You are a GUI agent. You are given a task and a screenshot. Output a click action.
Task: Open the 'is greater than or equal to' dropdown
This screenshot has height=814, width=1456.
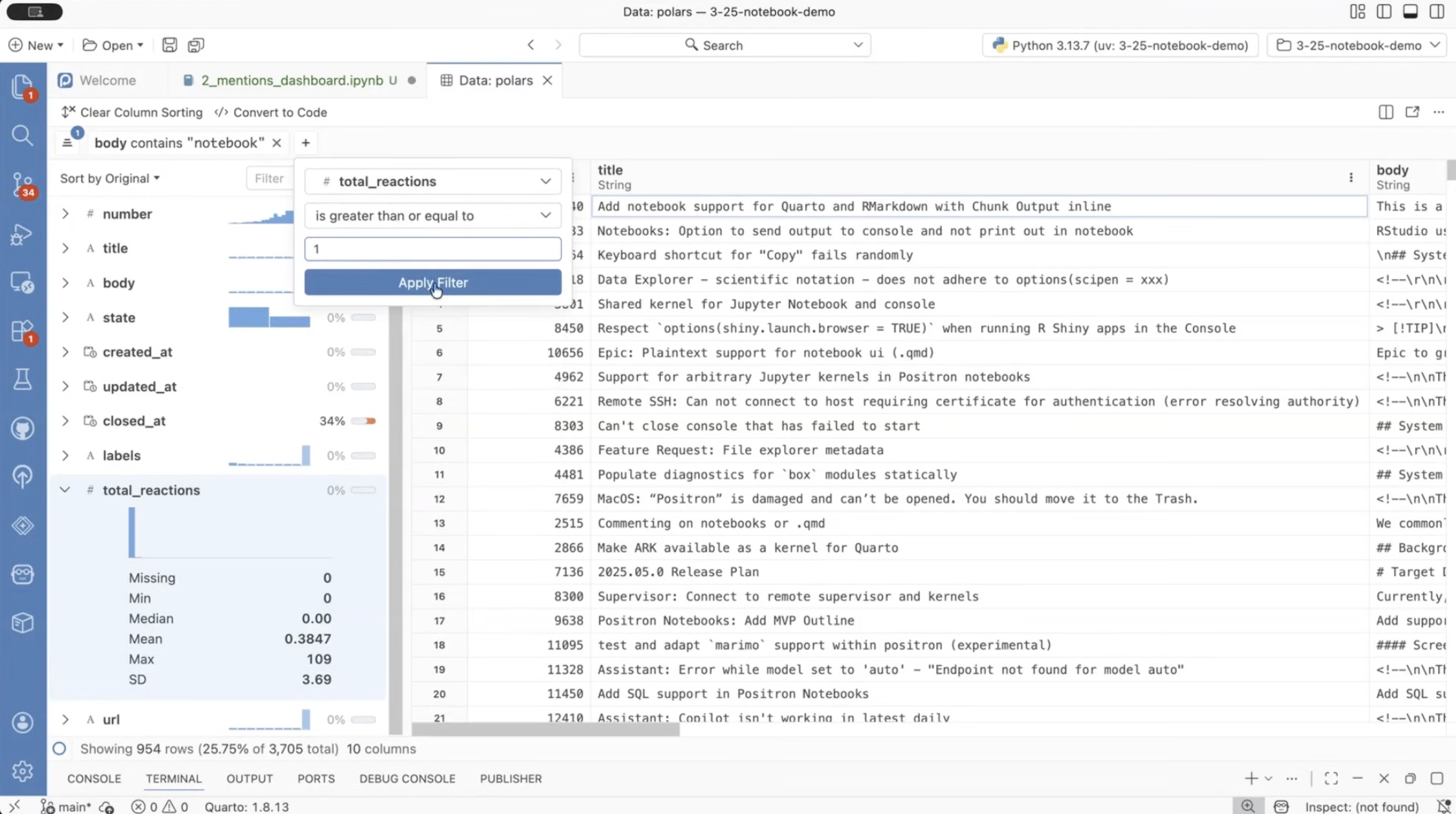432,215
